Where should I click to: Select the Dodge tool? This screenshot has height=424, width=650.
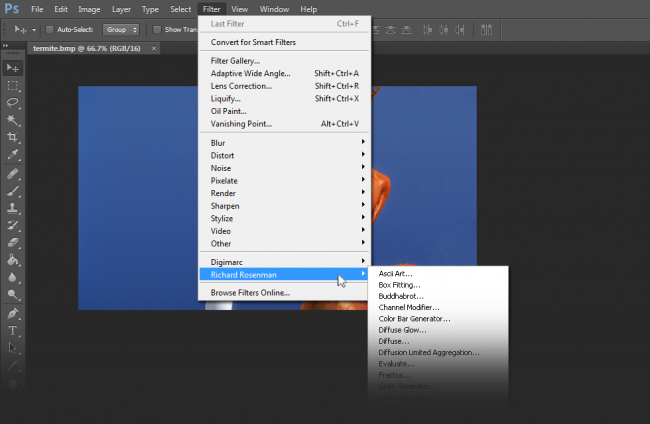(12, 294)
